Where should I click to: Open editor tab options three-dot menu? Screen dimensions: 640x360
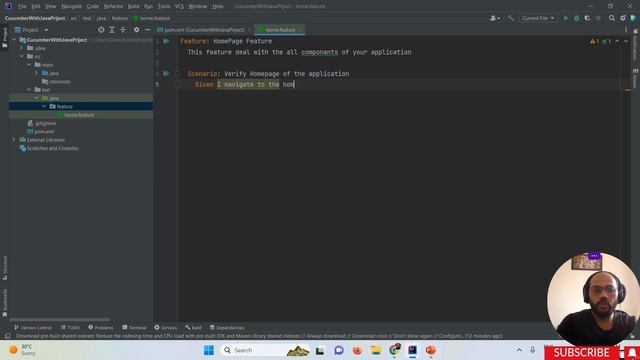[x=626, y=30]
